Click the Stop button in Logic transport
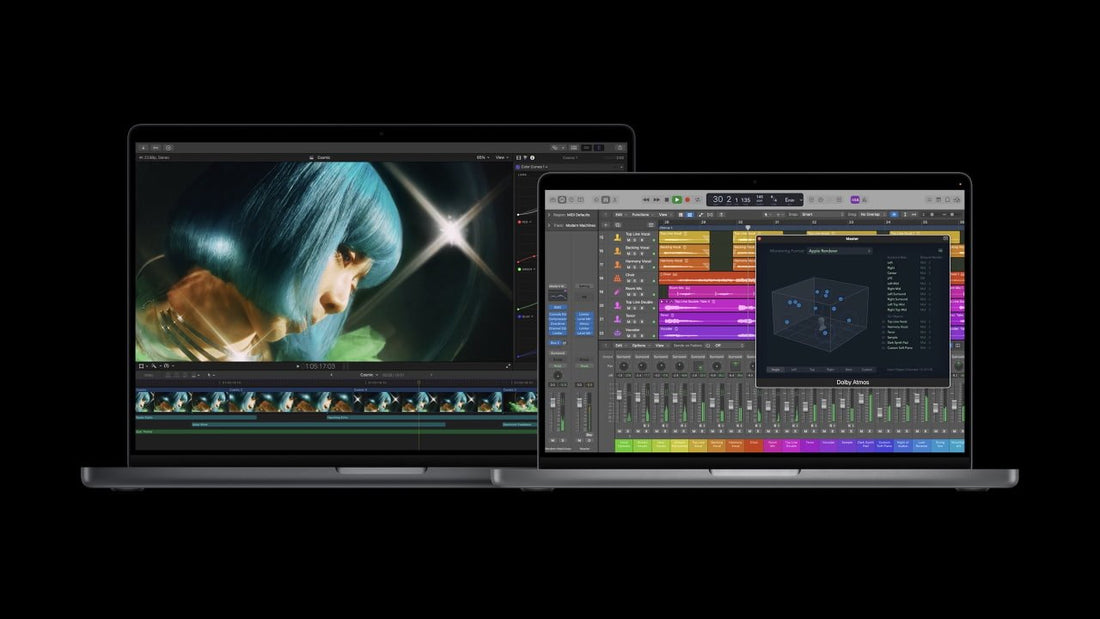 tap(666, 199)
